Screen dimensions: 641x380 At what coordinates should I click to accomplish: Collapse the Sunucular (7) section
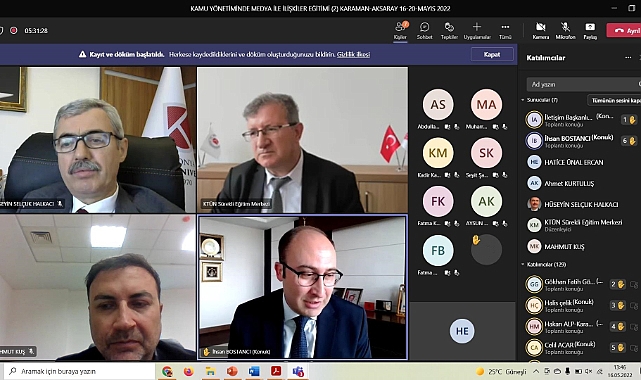click(523, 100)
